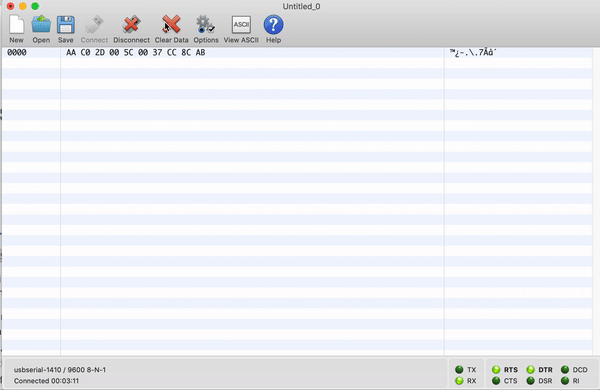Click the DCD status light
Image resolution: width=600 pixels, height=390 pixels.
(565, 369)
